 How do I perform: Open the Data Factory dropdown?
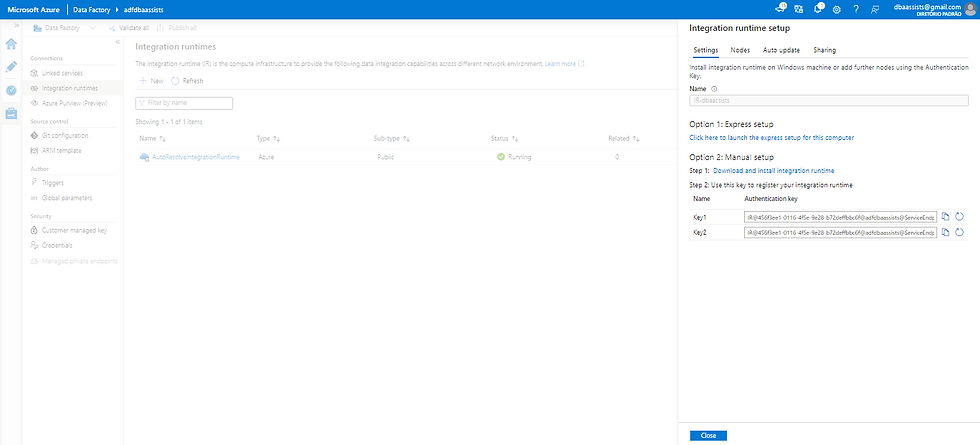click(64, 28)
